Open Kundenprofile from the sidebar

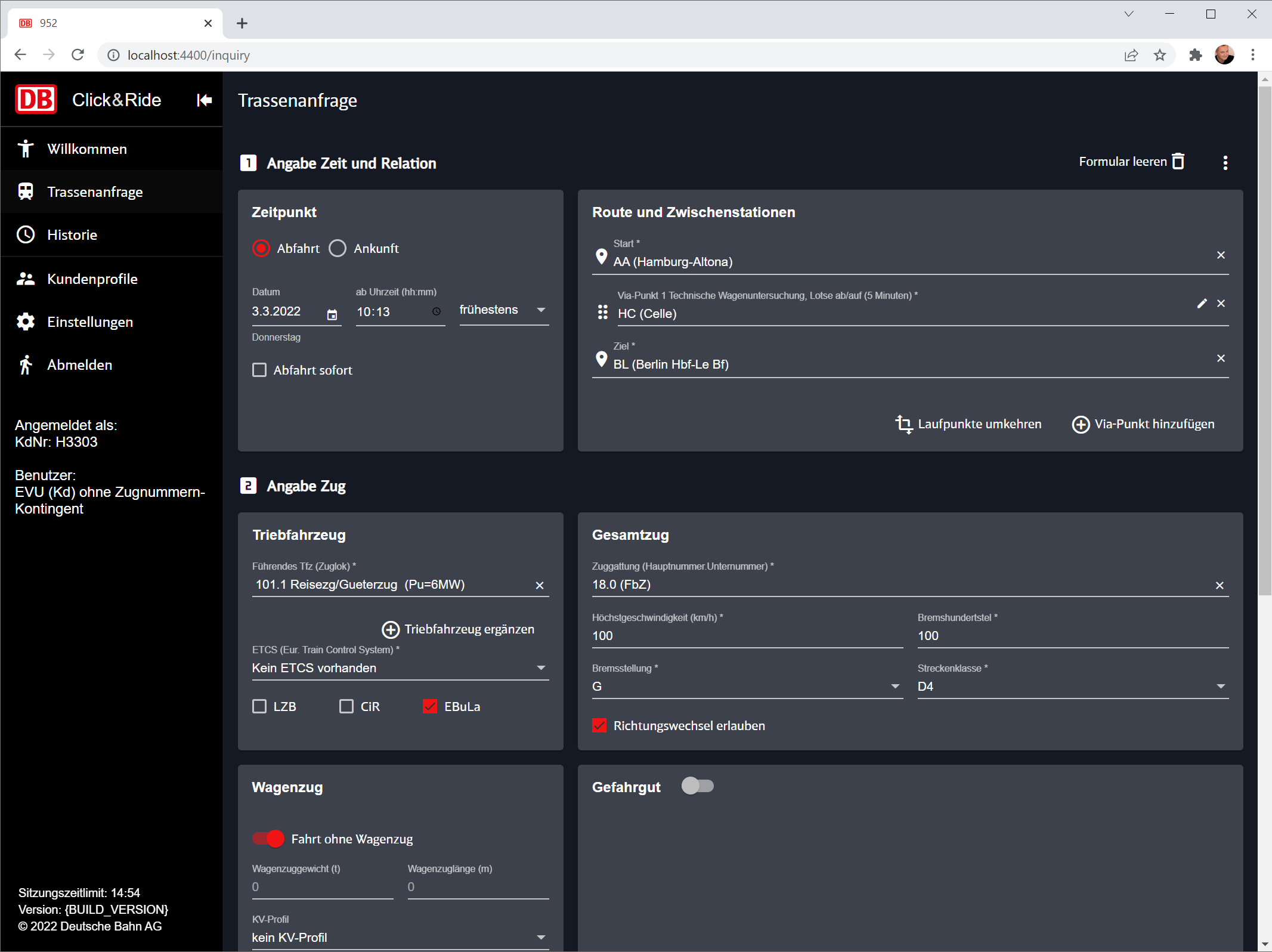click(92, 279)
